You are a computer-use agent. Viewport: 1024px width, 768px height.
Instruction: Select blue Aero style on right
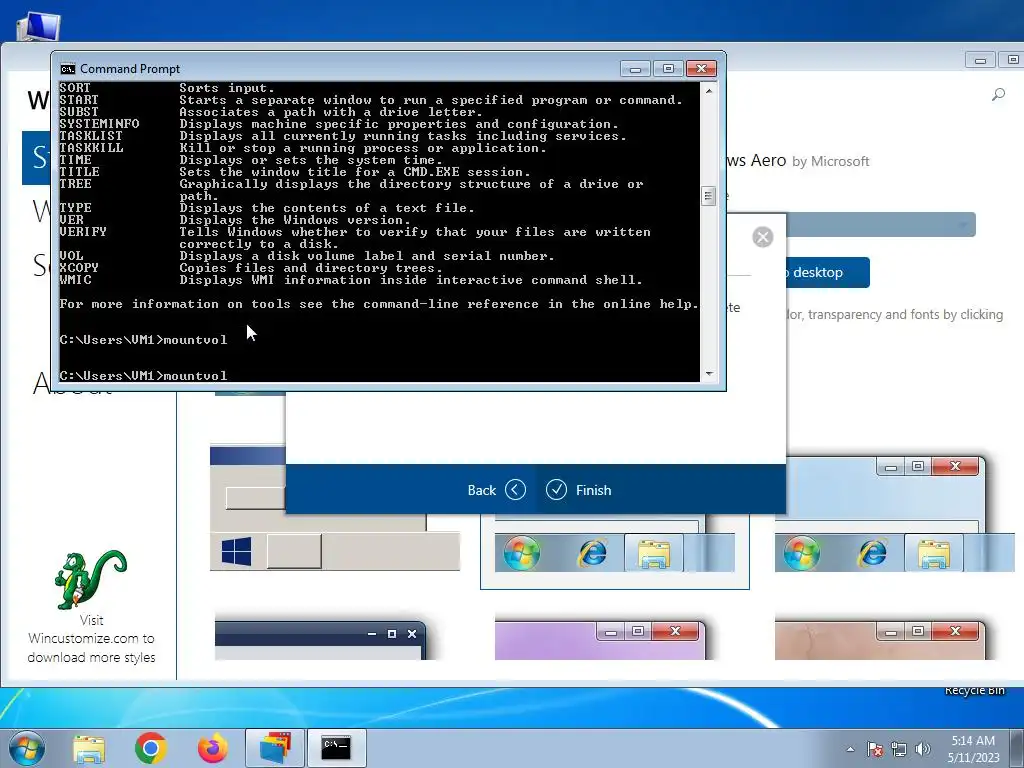pyautogui.click(x=895, y=514)
